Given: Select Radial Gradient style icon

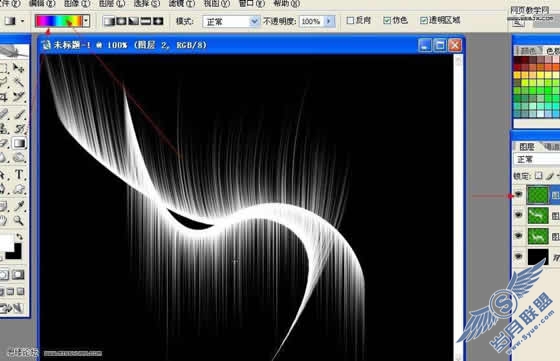Looking at the screenshot, I should coord(121,21).
